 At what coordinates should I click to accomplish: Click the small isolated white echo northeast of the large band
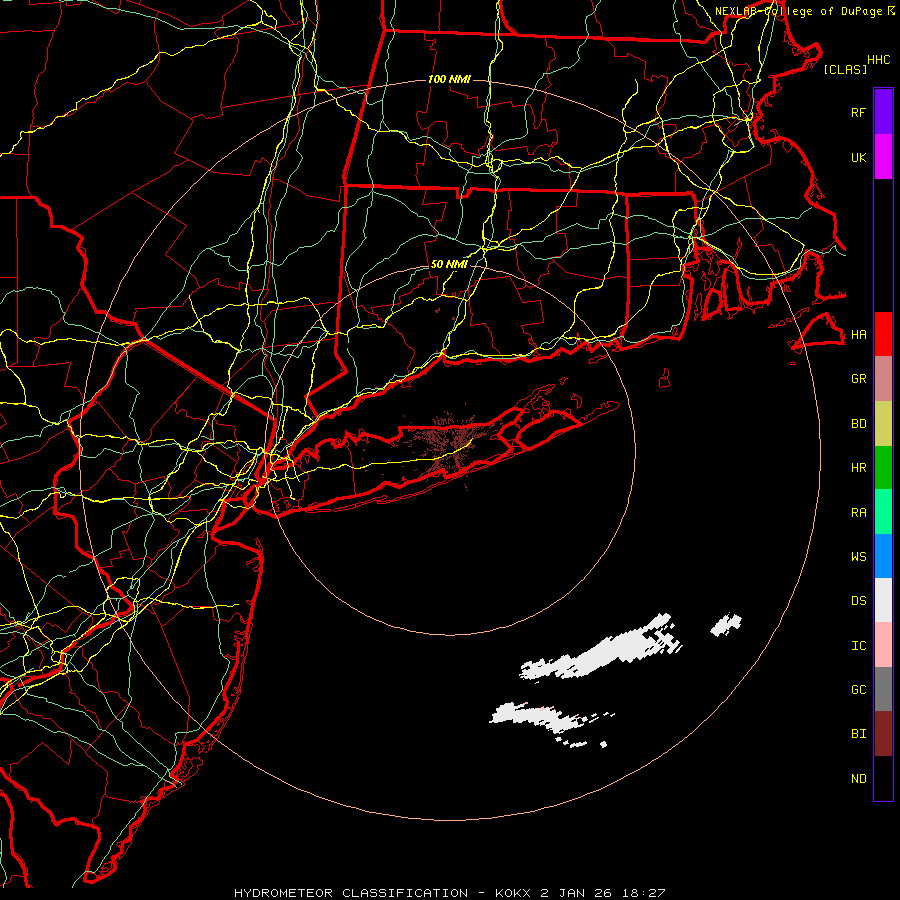click(726, 624)
